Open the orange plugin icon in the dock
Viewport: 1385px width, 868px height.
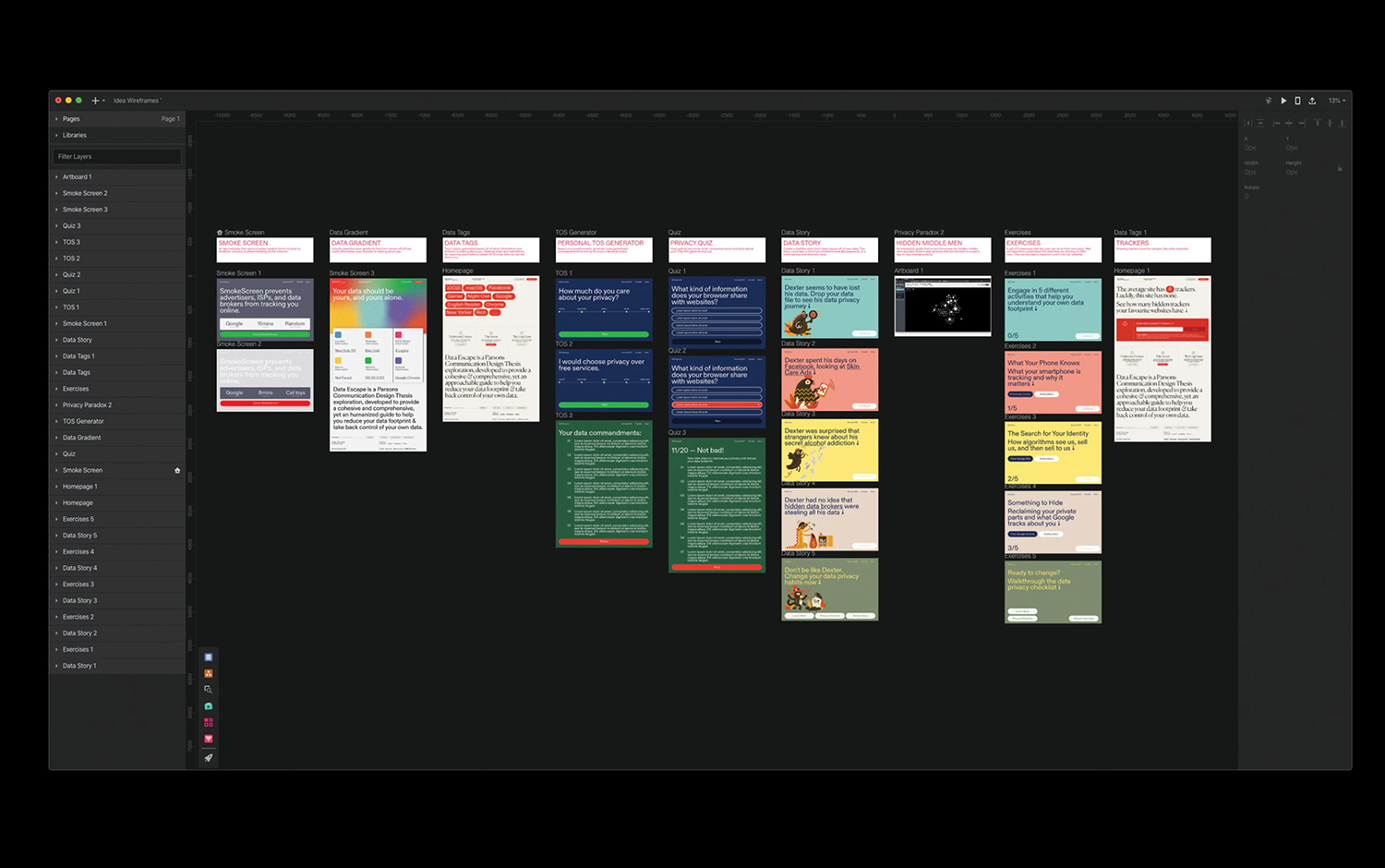(209, 673)
